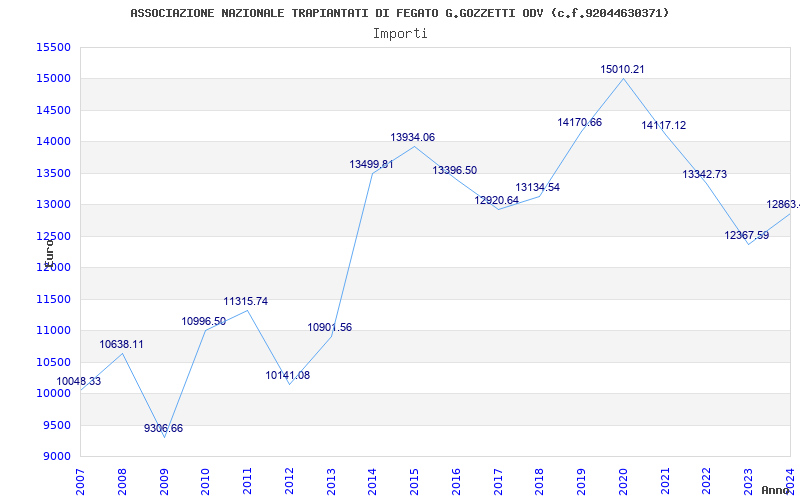Image resolution: width=800 pixels, height=500 pixels.
Task: Click the 2019 year axis label
Action: 582,482
